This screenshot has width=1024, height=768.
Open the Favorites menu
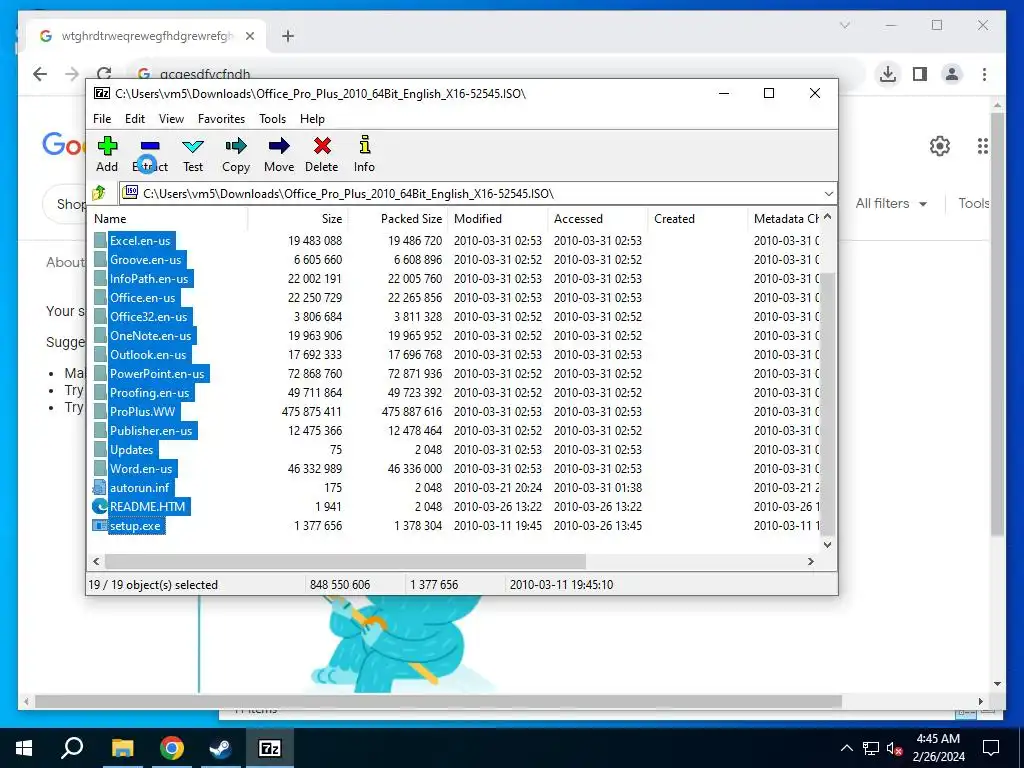tap(221, 119)
